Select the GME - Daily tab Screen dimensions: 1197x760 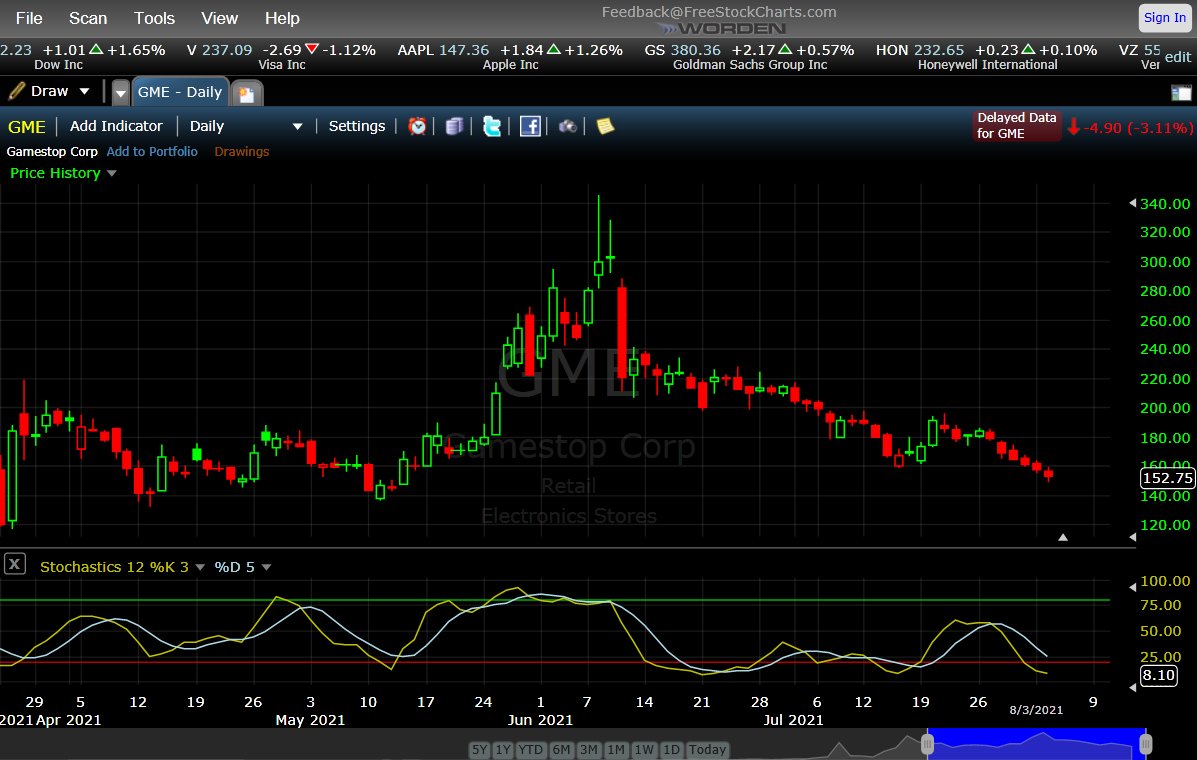pyautogui.click(x=180, y=92)
